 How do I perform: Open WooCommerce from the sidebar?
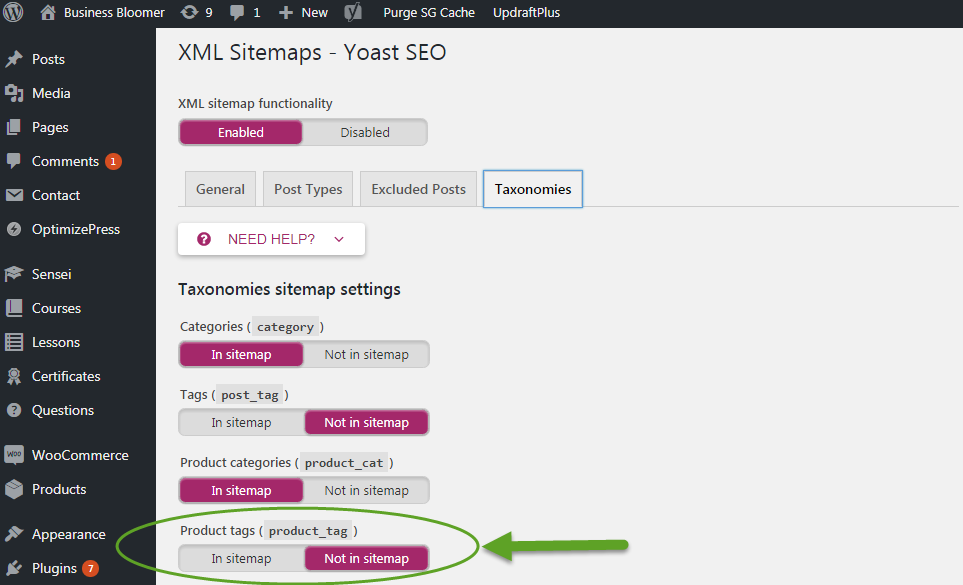coord(79,455)
